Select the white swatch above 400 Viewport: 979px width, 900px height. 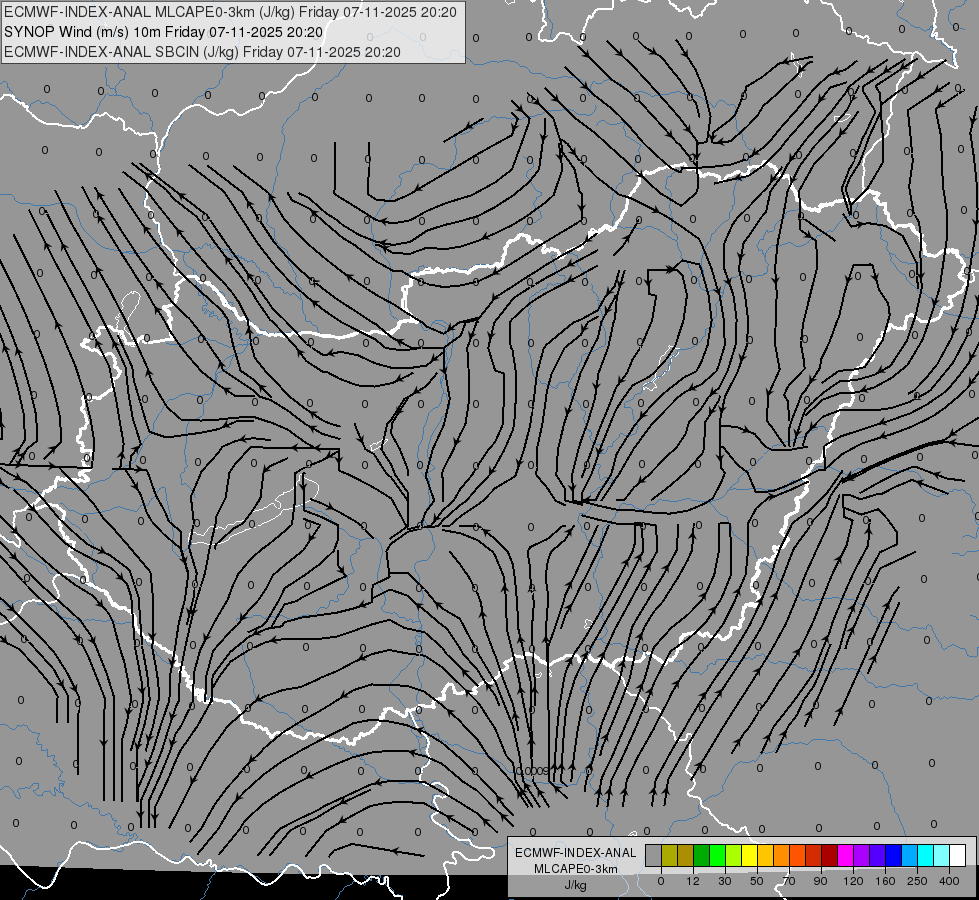[x=958, y=855]
